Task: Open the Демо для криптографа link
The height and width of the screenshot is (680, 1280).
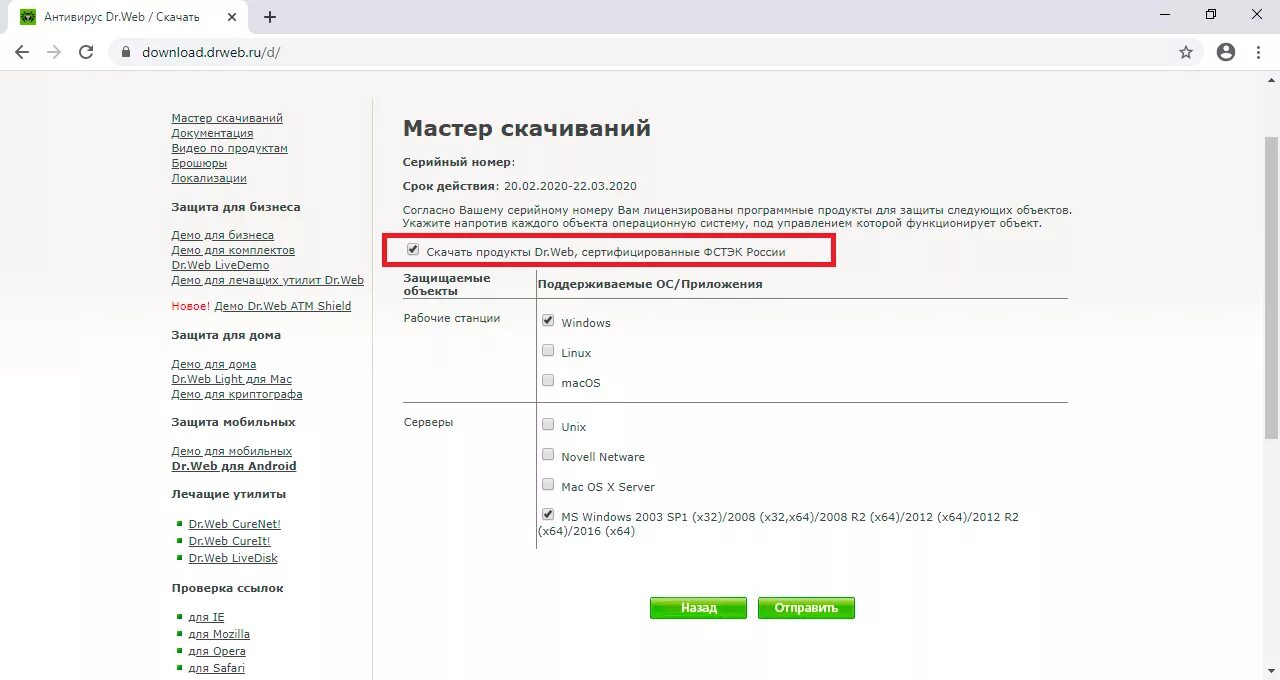Action: click(237, 394)
